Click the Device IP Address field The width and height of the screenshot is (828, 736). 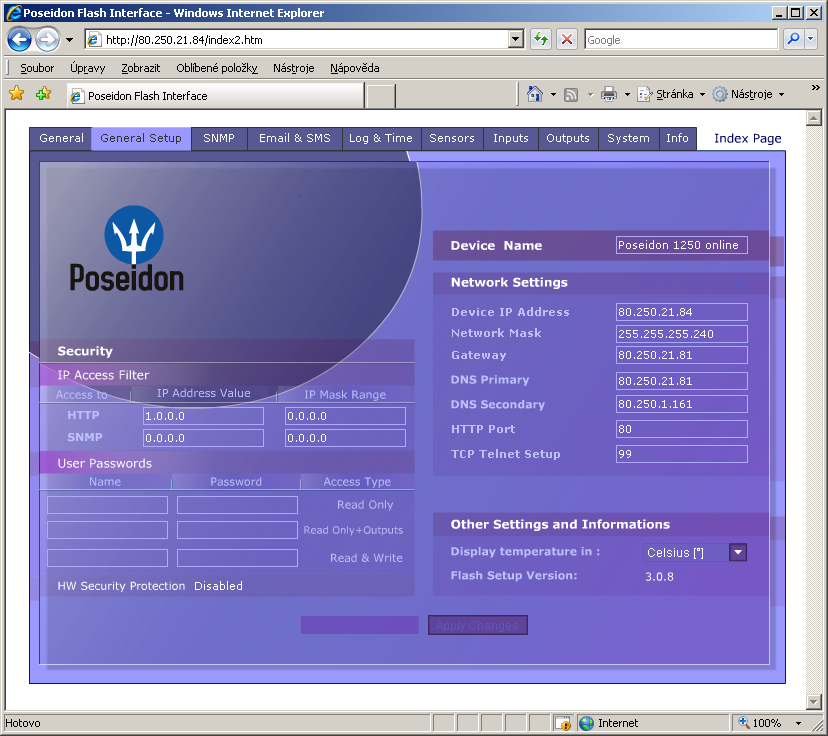pyautogui.click(x=682, y=312)
